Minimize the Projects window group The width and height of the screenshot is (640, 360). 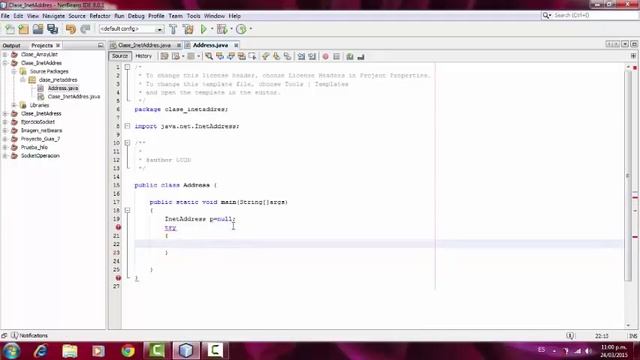[100, 45]
